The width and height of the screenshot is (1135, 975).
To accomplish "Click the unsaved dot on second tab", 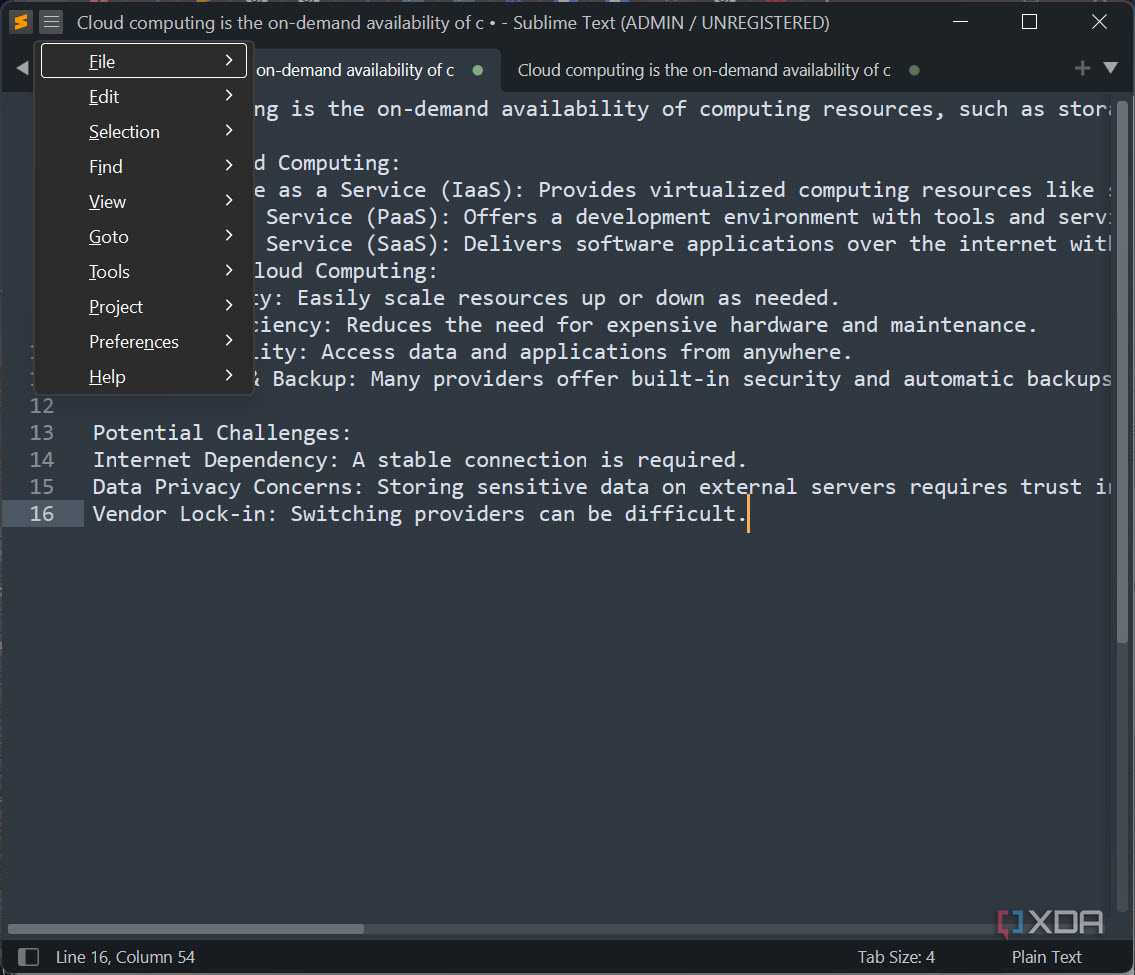I will [x=914, y=70].
